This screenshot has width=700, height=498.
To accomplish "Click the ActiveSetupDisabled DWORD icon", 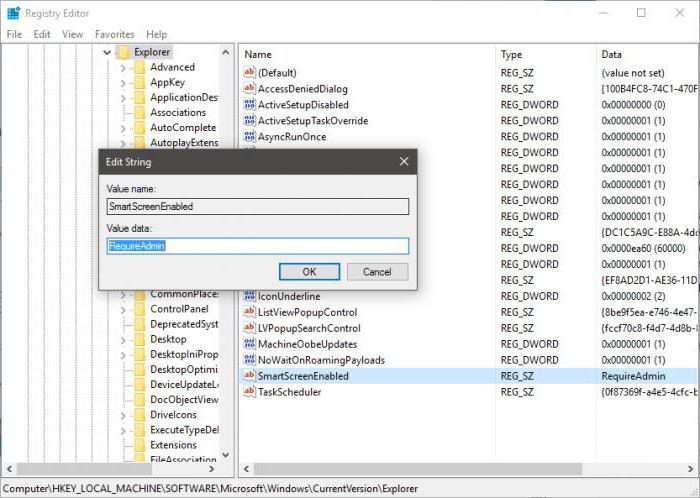I will (x=250, y=104).
